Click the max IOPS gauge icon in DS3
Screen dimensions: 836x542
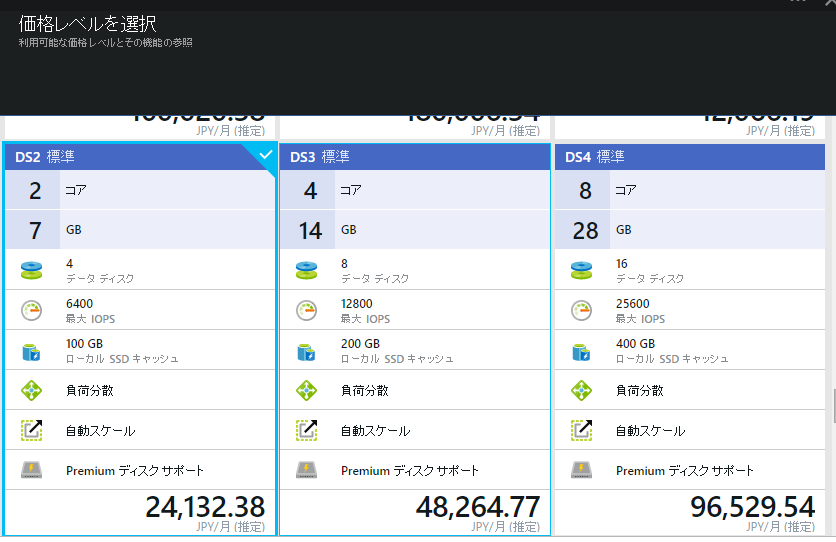(307, 310)
